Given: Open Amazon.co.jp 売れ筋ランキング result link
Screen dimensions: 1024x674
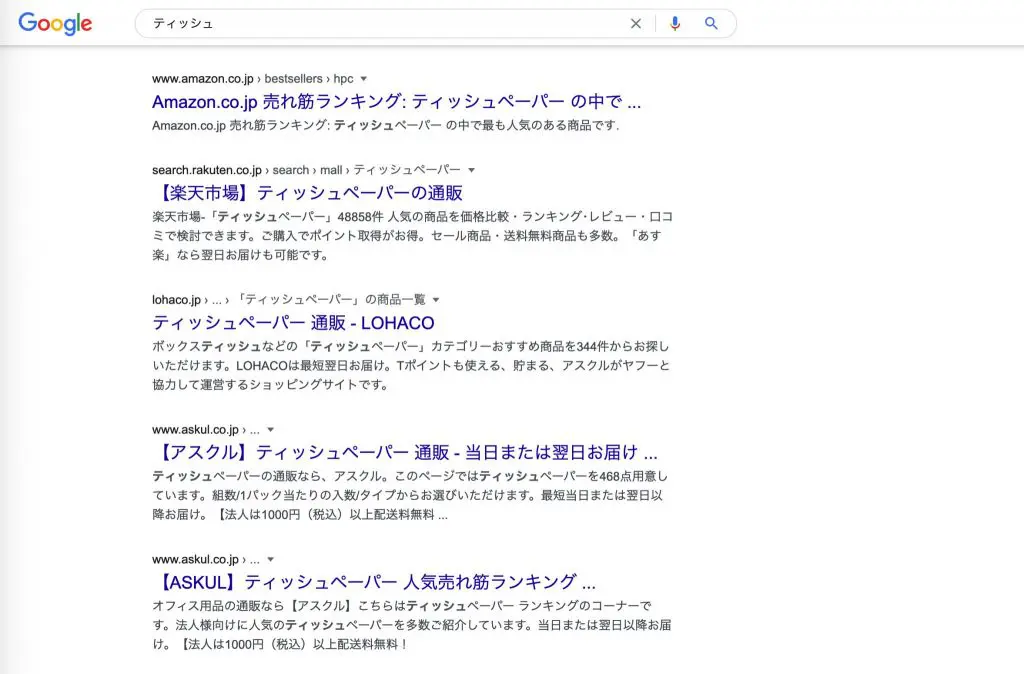Looking at the screenshot, I should click(x=396, y=102).
